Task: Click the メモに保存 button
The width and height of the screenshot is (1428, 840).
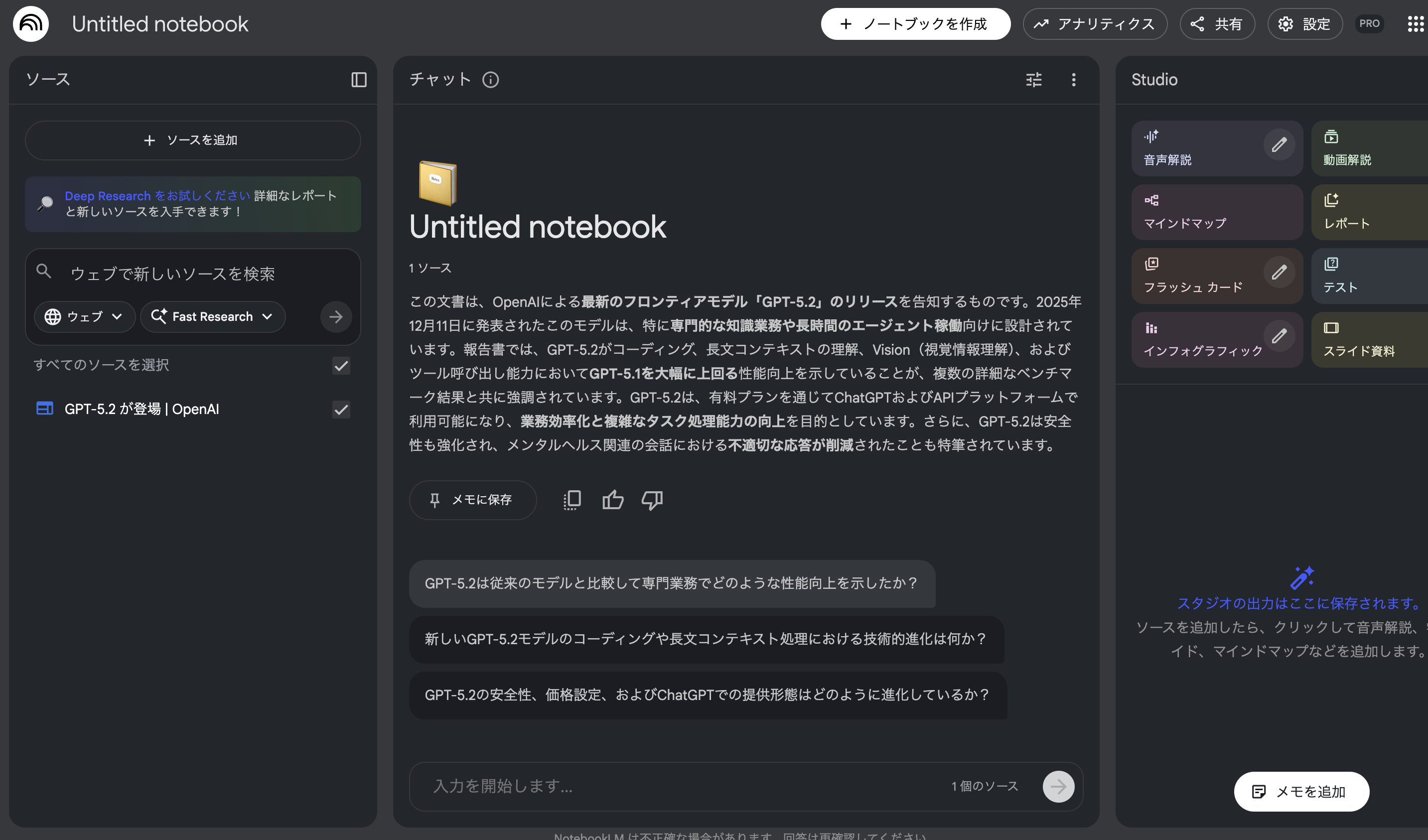Action: tap(472, 500)
